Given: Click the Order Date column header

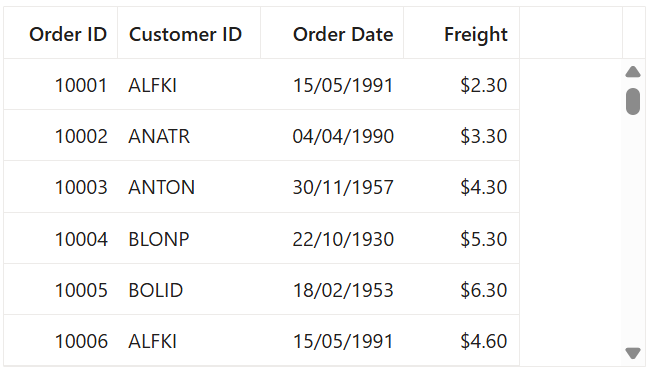Looking at the screenshot, I should pyautogui.click(x=332, y=33).
